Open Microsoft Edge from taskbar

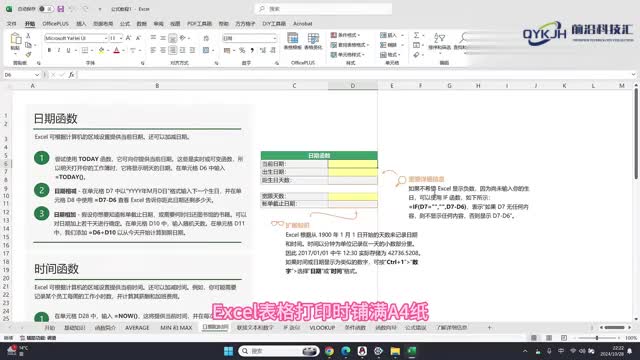point(345,351)
